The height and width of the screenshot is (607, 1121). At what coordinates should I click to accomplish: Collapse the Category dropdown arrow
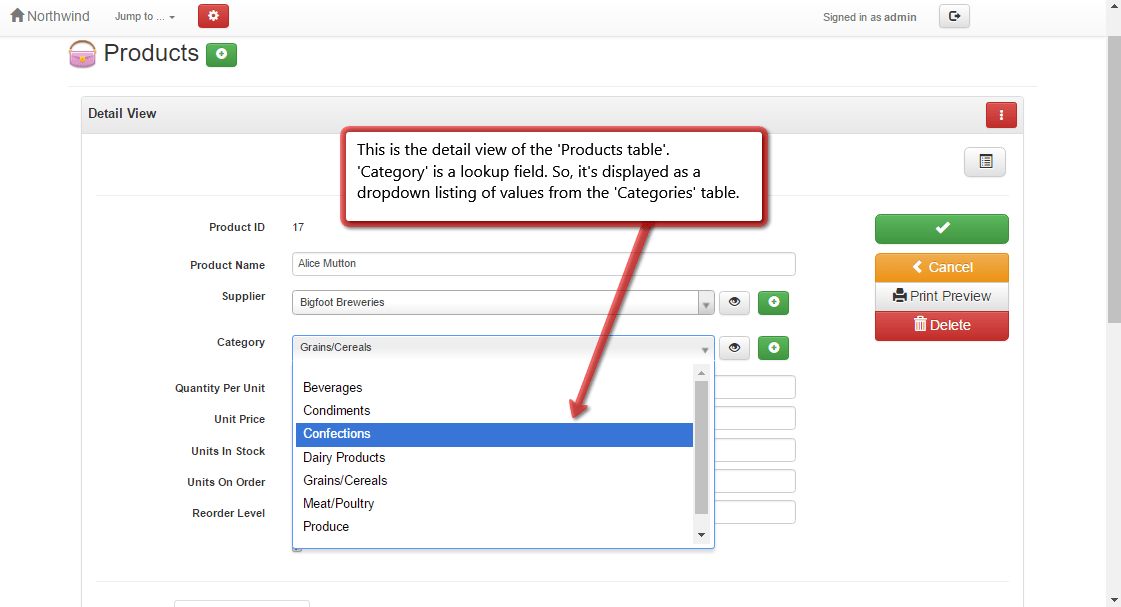click(x=706, y=347)
